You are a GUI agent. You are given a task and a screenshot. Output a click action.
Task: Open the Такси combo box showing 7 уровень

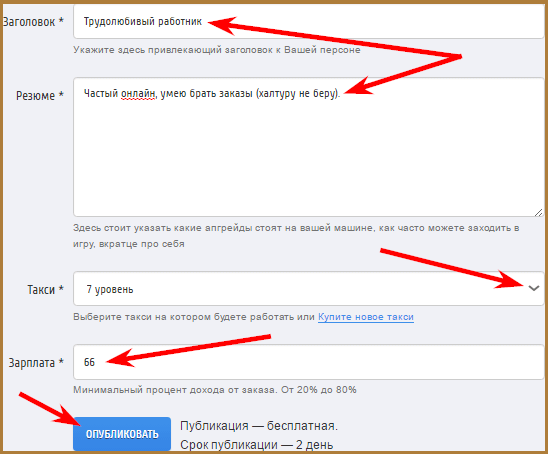[309, 289]
